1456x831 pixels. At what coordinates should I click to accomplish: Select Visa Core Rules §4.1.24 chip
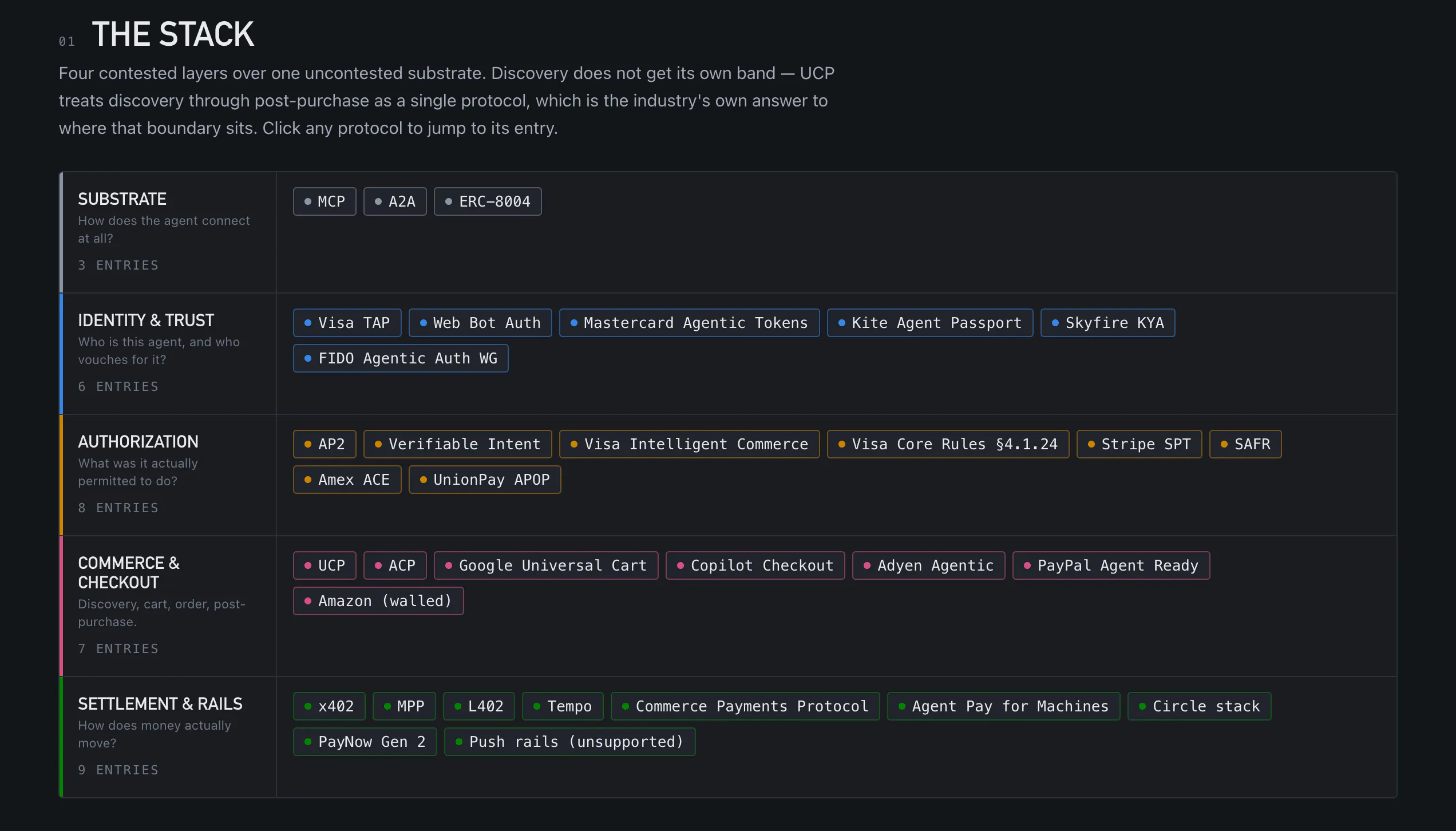tap(948, 444)
